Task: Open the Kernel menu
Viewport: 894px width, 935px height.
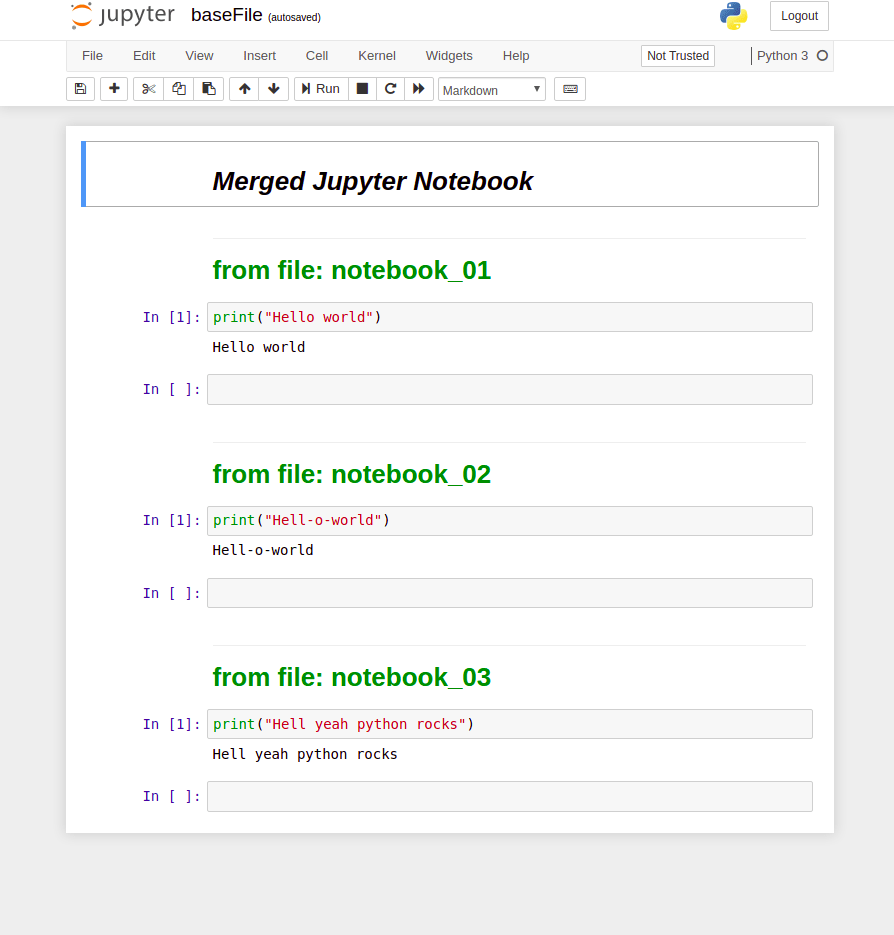Action: click(x=376, y=56)
